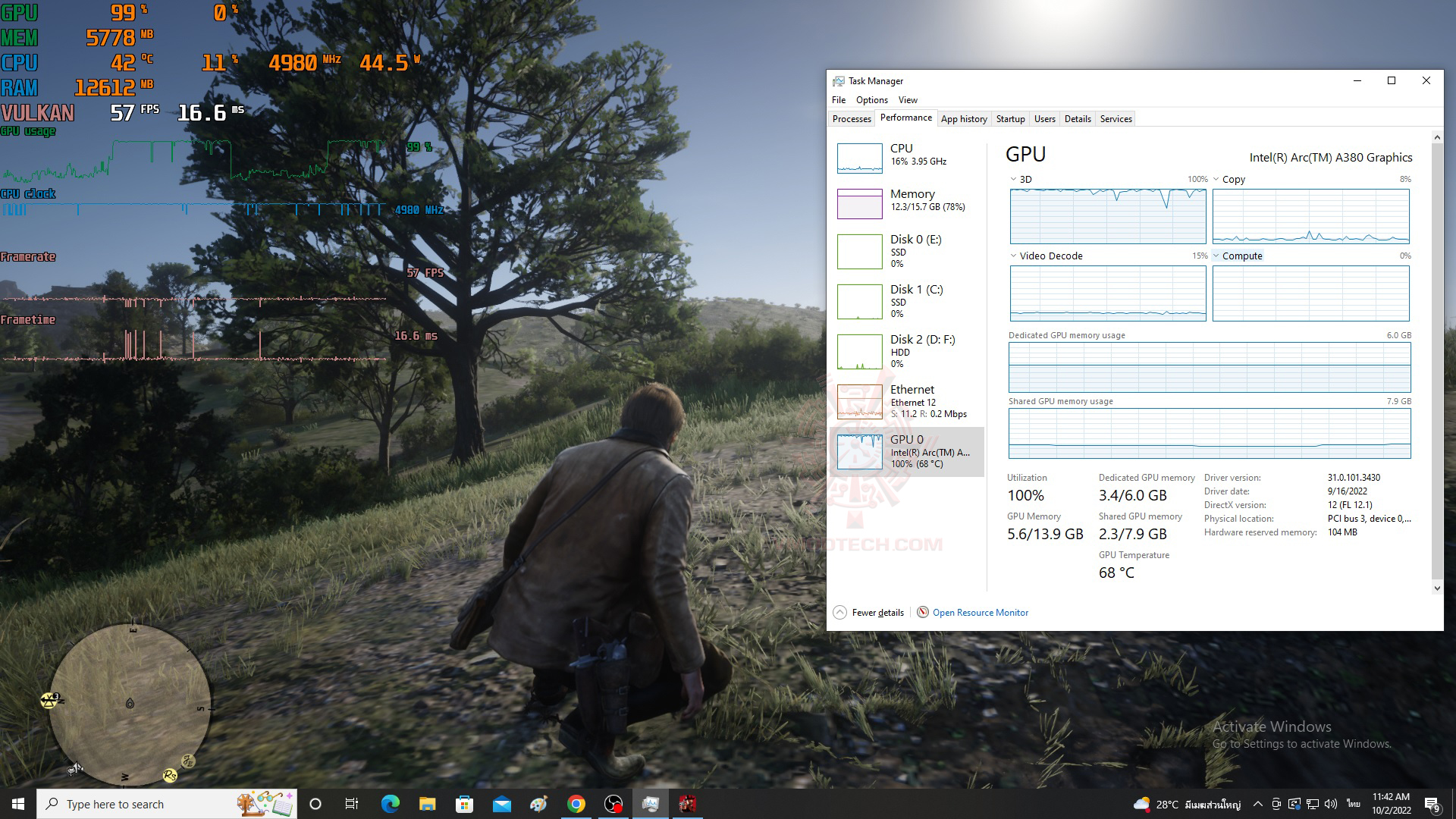Click the Open Resource Monitor link
Screen dimensions: 1456x819
tap(980, 612)
